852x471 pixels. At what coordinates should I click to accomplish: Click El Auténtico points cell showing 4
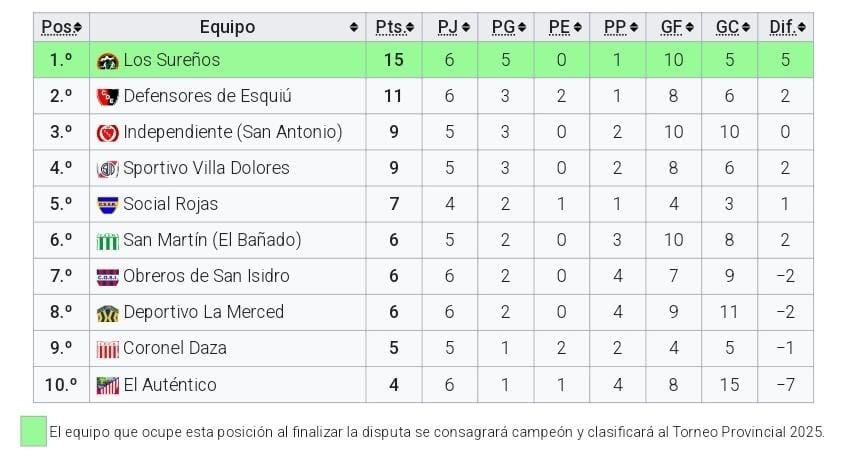394,385
